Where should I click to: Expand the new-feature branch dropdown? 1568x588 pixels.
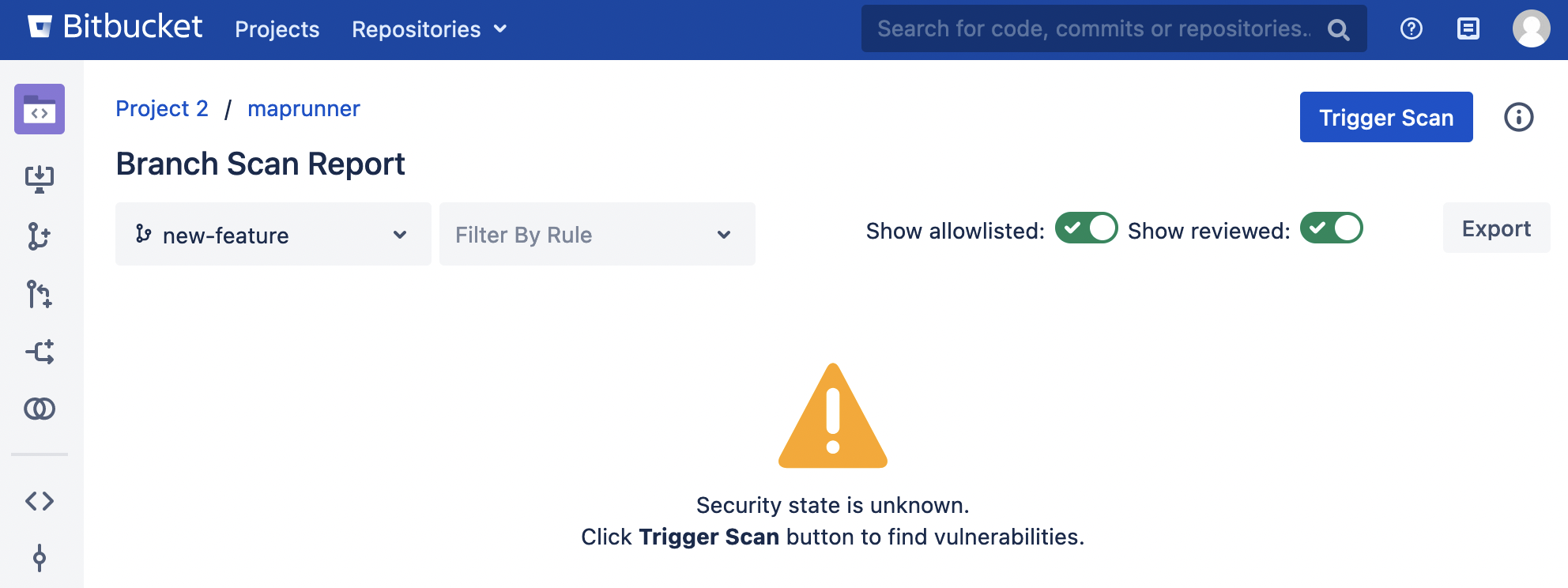(273, 235)
